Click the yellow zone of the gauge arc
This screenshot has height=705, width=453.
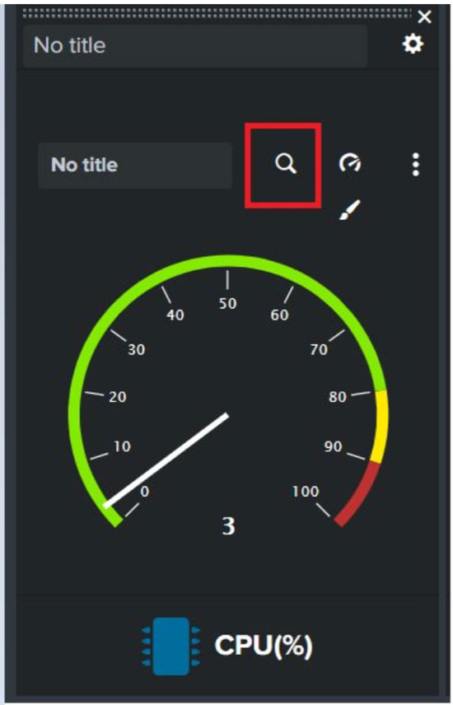click(x=379, y=426)
